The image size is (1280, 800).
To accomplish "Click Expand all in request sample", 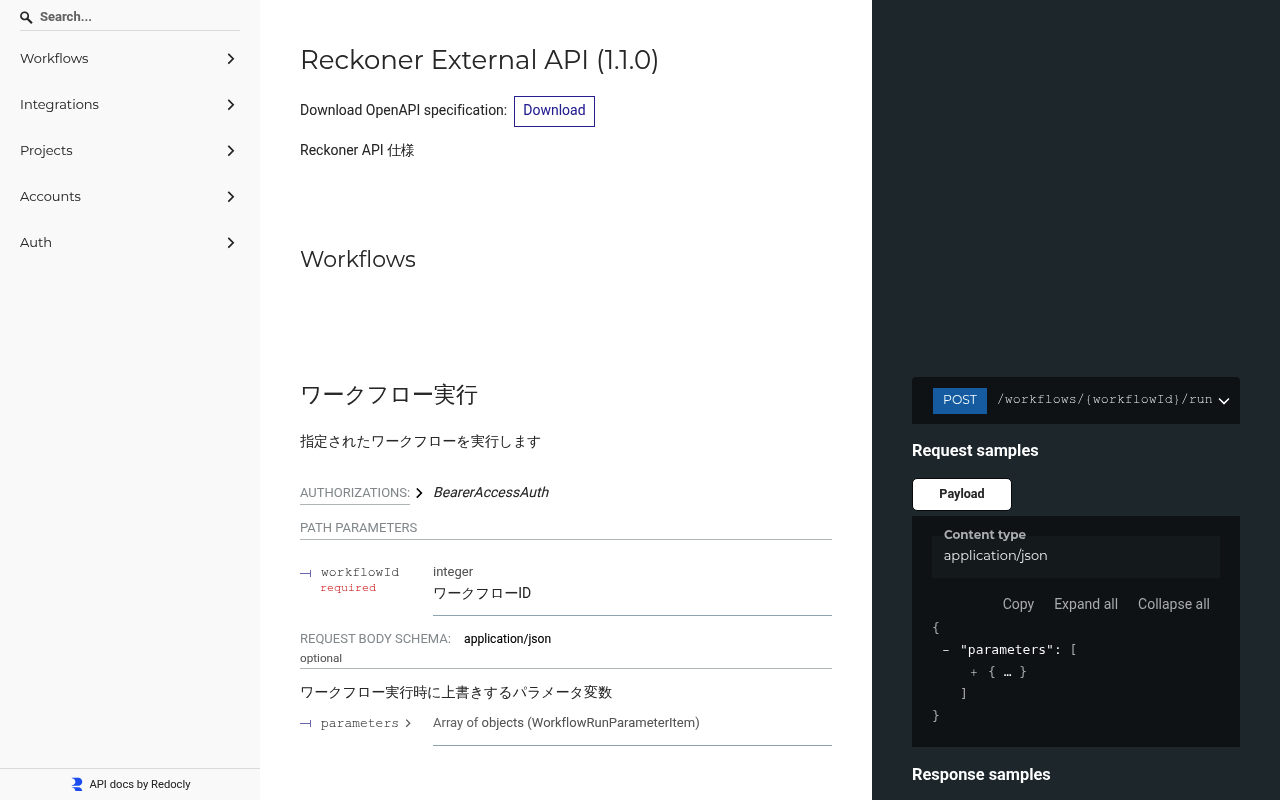I will click(1086, 604).
